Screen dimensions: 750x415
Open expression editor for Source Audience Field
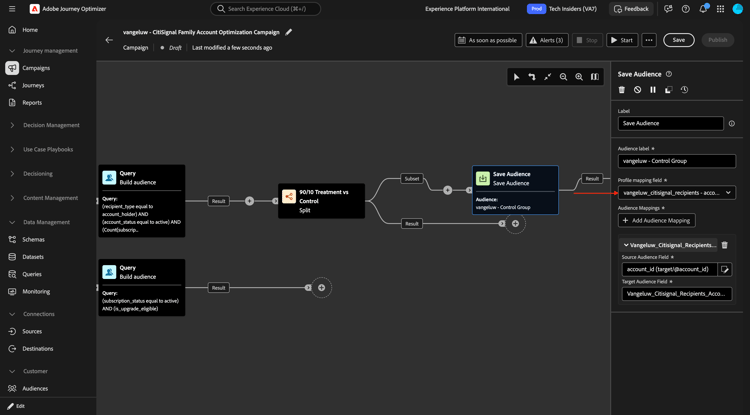(x=725, y=269)
